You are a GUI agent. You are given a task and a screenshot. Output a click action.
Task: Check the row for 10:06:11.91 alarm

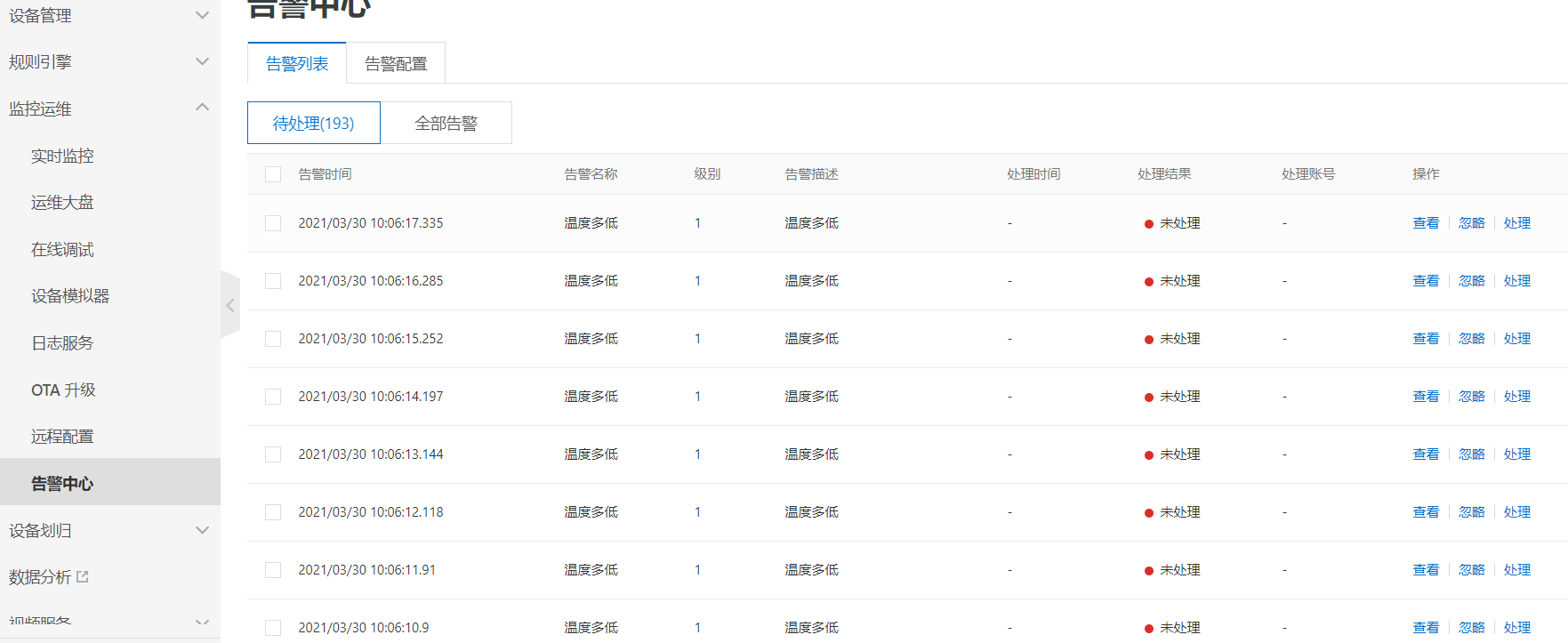click(x=273, y=570)
